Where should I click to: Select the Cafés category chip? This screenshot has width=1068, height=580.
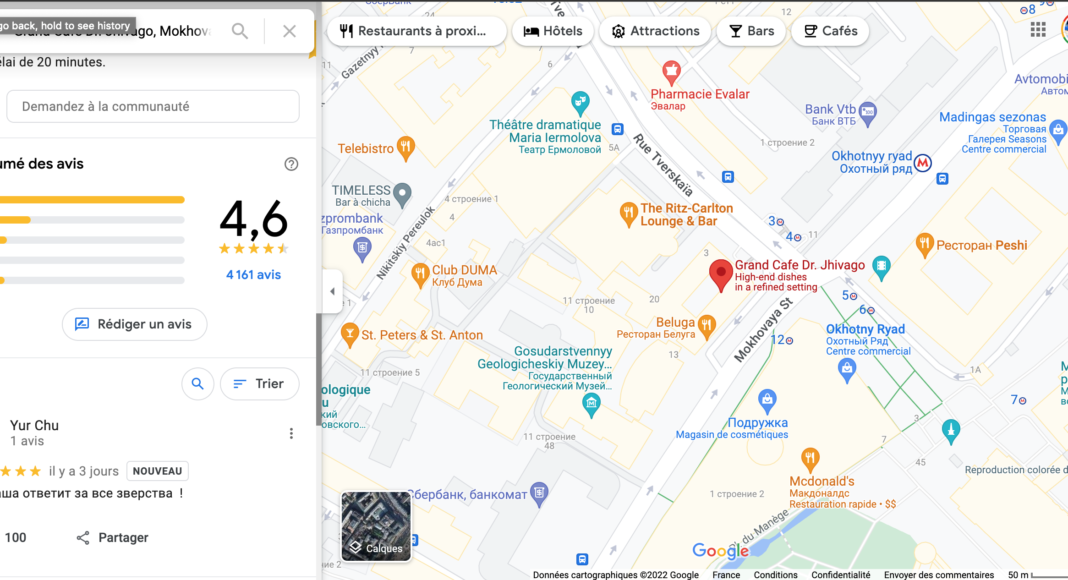[x=830, y=31]
